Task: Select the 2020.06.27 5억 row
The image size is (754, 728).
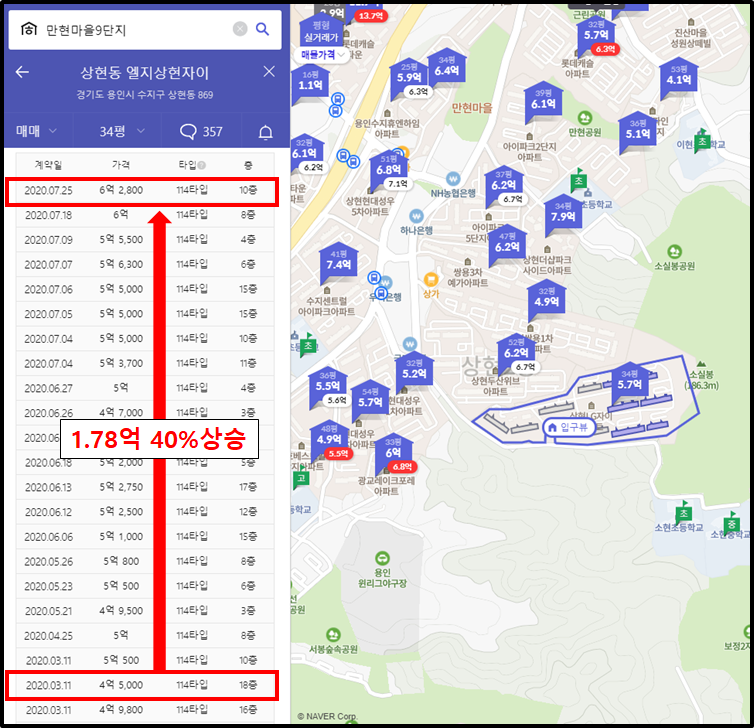Action: tap(145, 388)
